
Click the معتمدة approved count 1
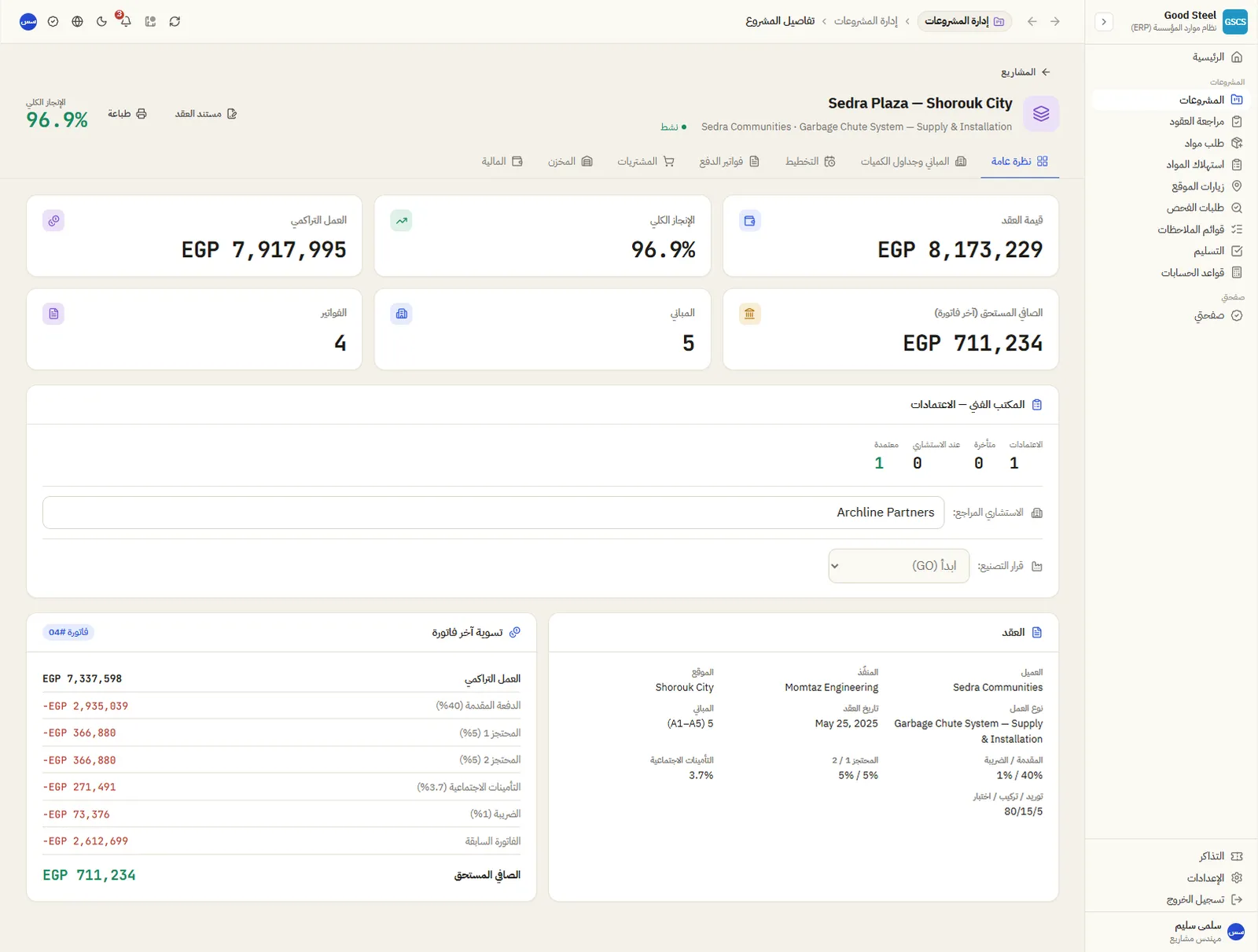coord(879,463)
